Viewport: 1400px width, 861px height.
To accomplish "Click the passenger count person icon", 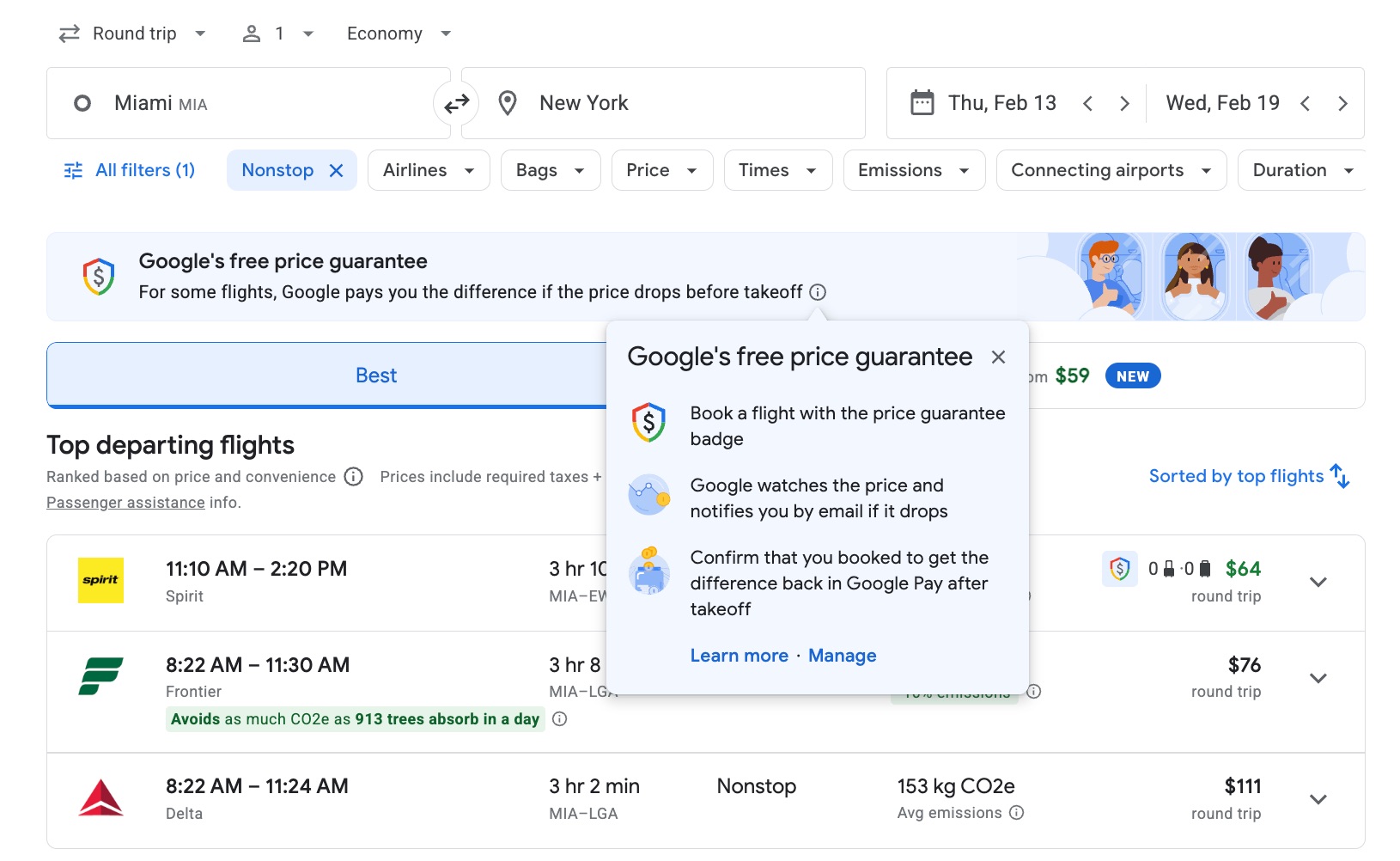I will [x=251, y=33].
